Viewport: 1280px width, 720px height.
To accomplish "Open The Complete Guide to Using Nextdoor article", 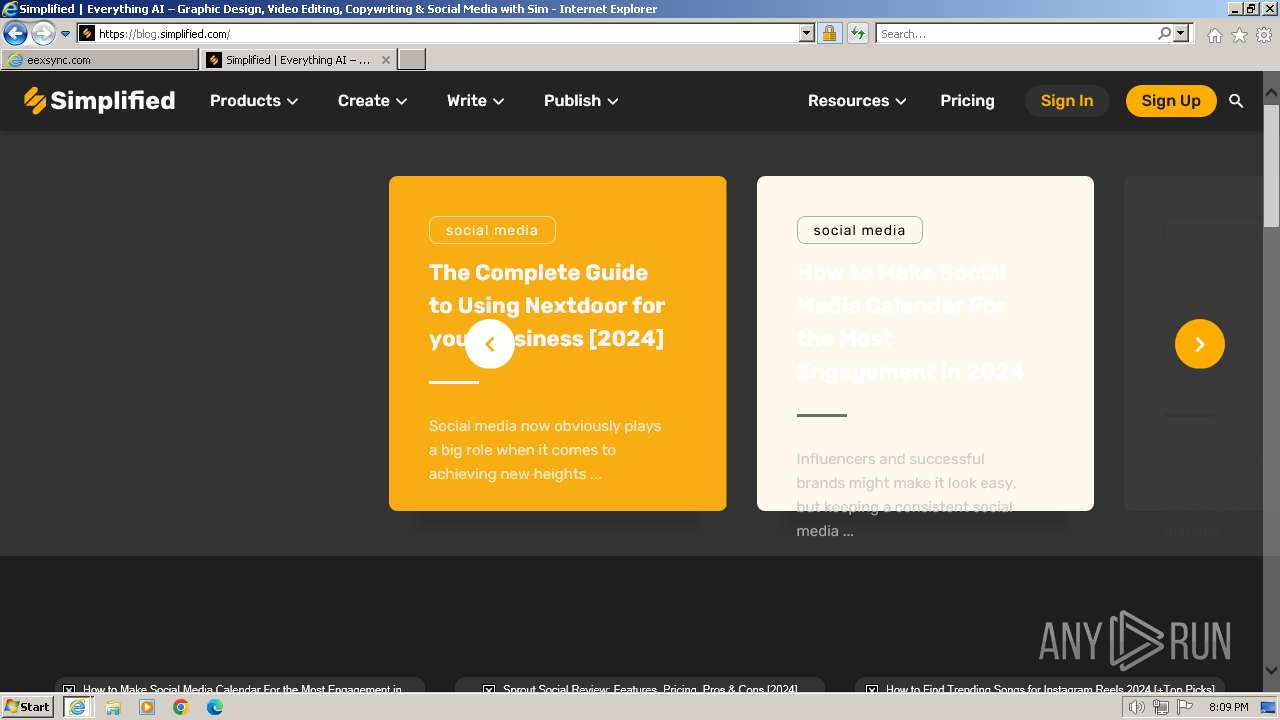I will [x=547, y=305].
